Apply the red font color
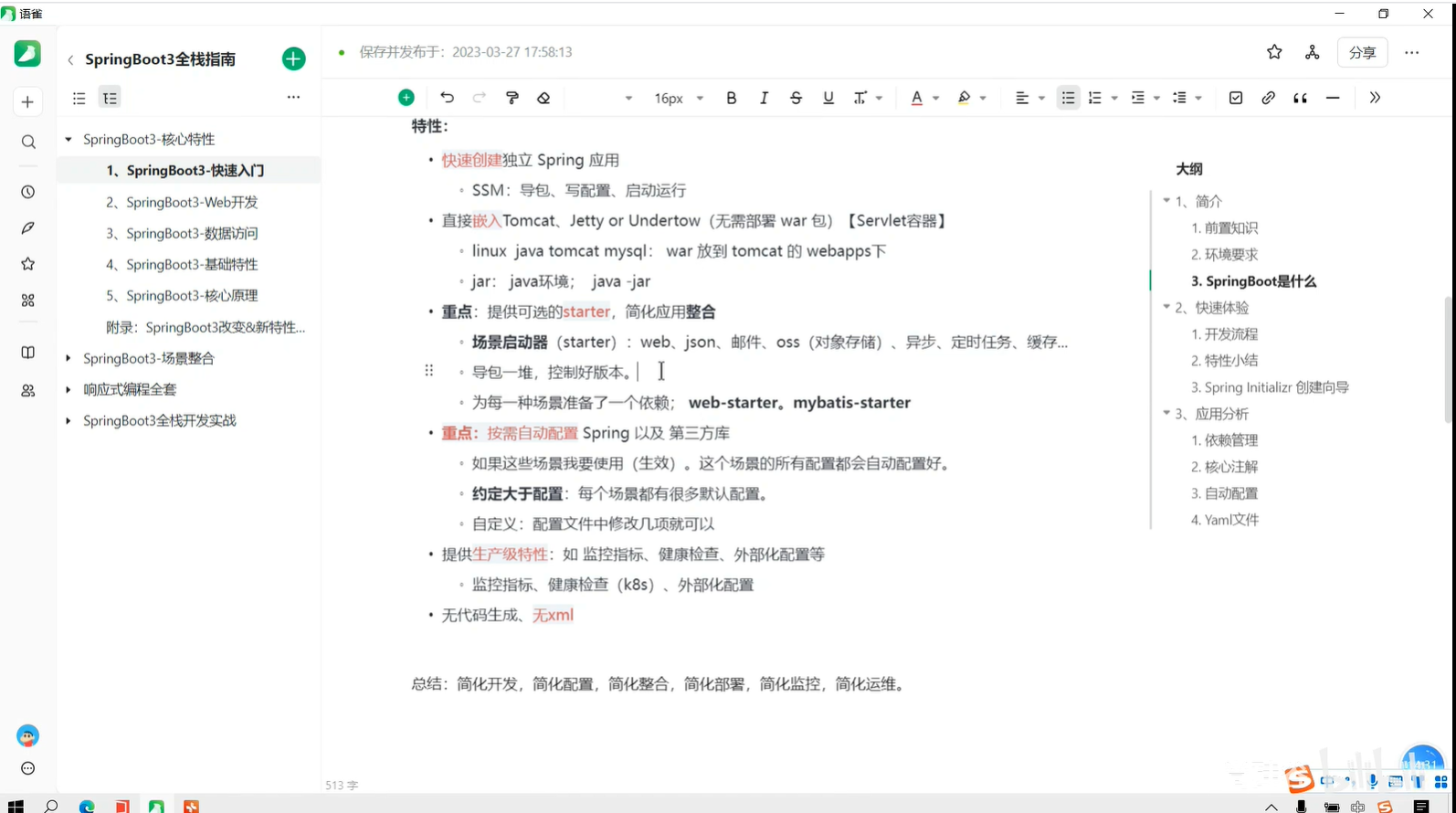1456x813 pixels. [917, 98]
